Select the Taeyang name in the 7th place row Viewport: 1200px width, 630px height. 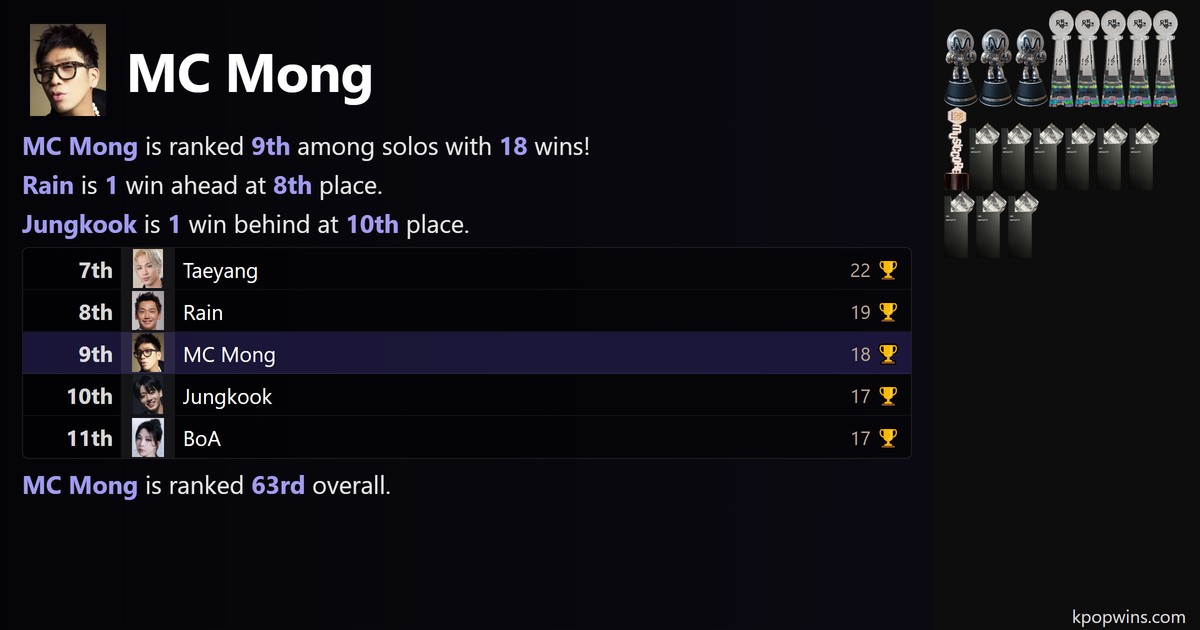(220, 271)
